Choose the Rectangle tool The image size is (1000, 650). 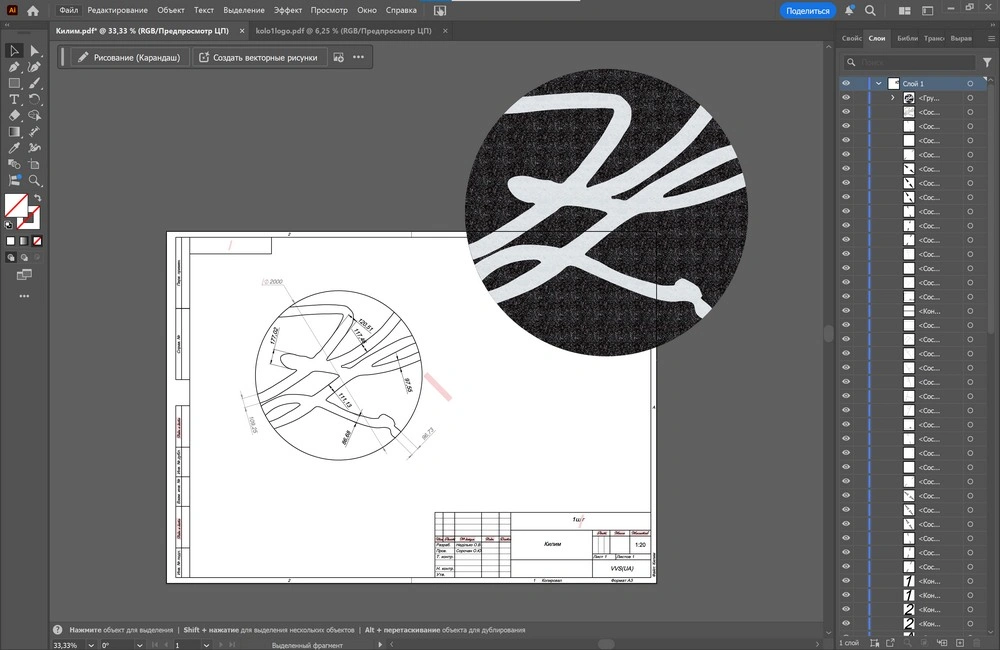15,84
